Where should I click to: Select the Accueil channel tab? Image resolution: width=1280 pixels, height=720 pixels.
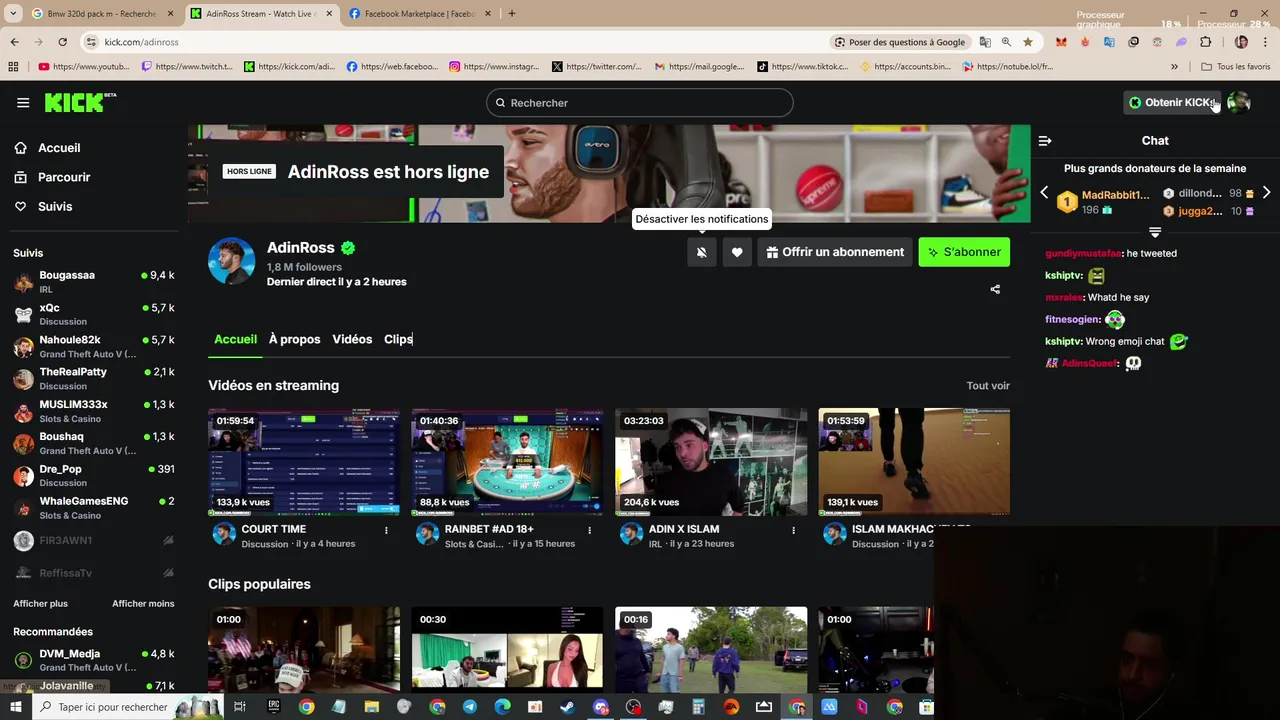235,339
